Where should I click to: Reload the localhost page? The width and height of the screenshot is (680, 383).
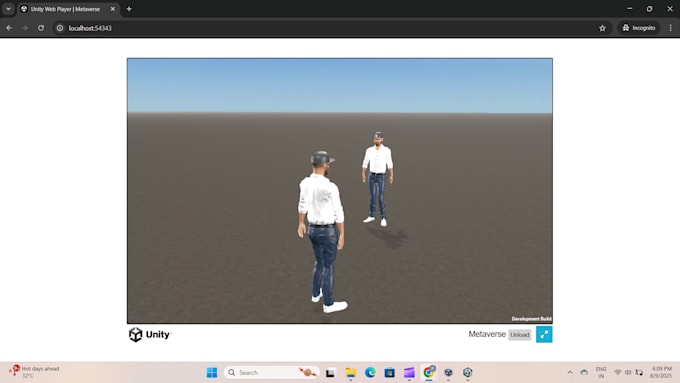click(41, 28)
